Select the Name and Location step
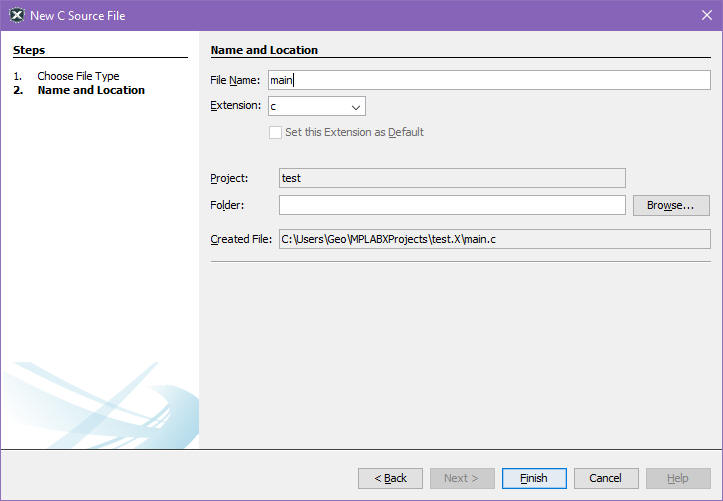 pos(91,90)
